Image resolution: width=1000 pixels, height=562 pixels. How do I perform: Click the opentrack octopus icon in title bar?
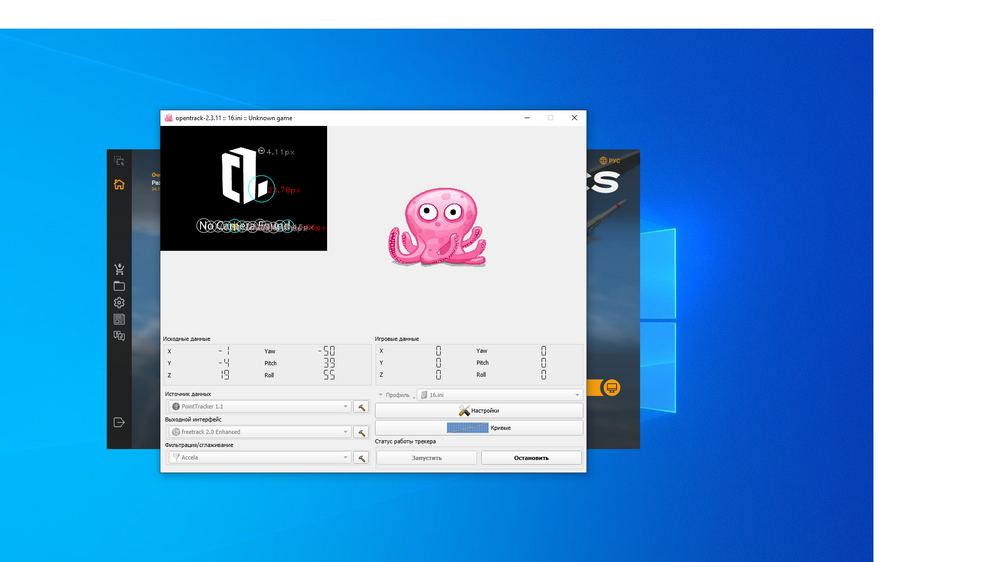point(168,118)
